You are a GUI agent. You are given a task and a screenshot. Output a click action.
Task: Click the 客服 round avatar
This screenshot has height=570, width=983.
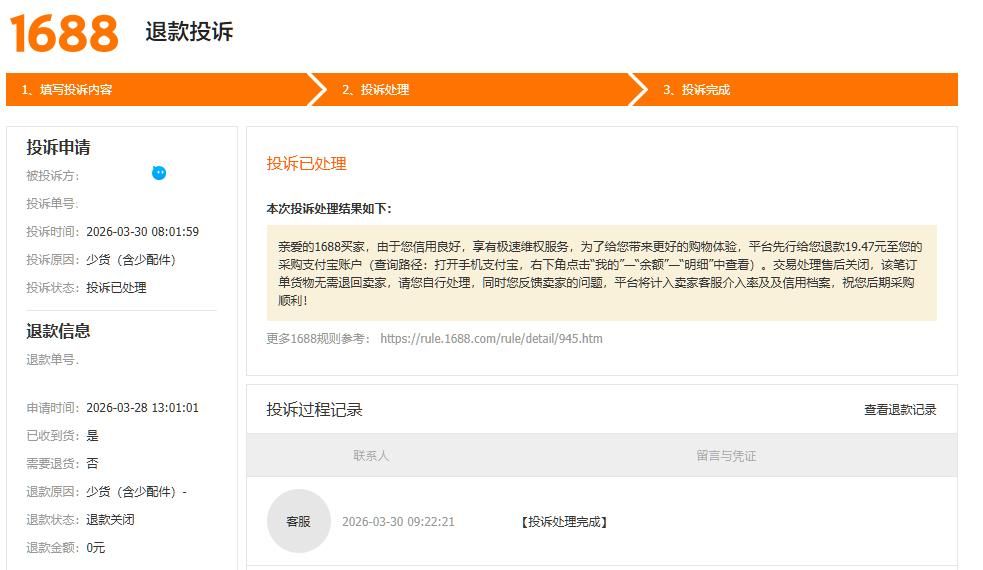298,521
